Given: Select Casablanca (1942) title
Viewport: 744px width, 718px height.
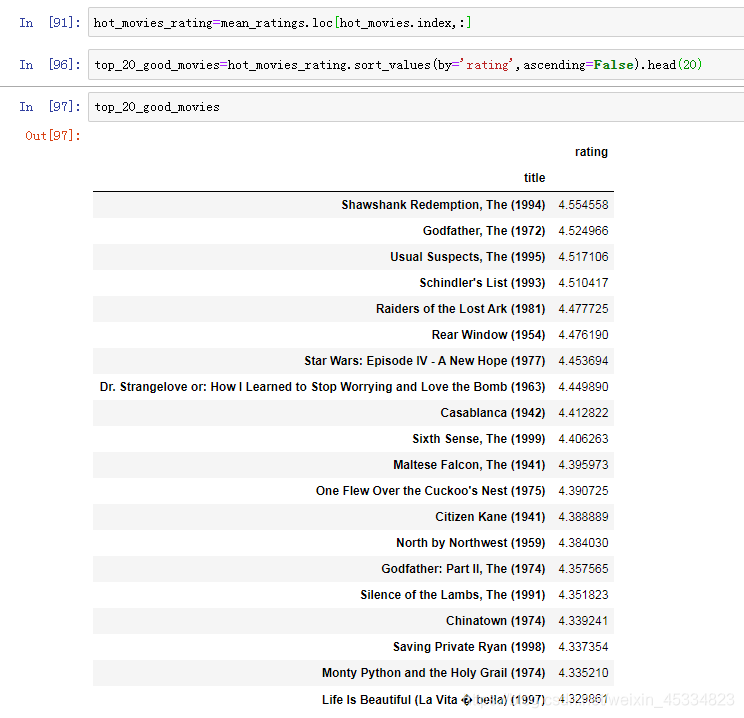Looking at the screenshot, I should (x=493, y=413).
